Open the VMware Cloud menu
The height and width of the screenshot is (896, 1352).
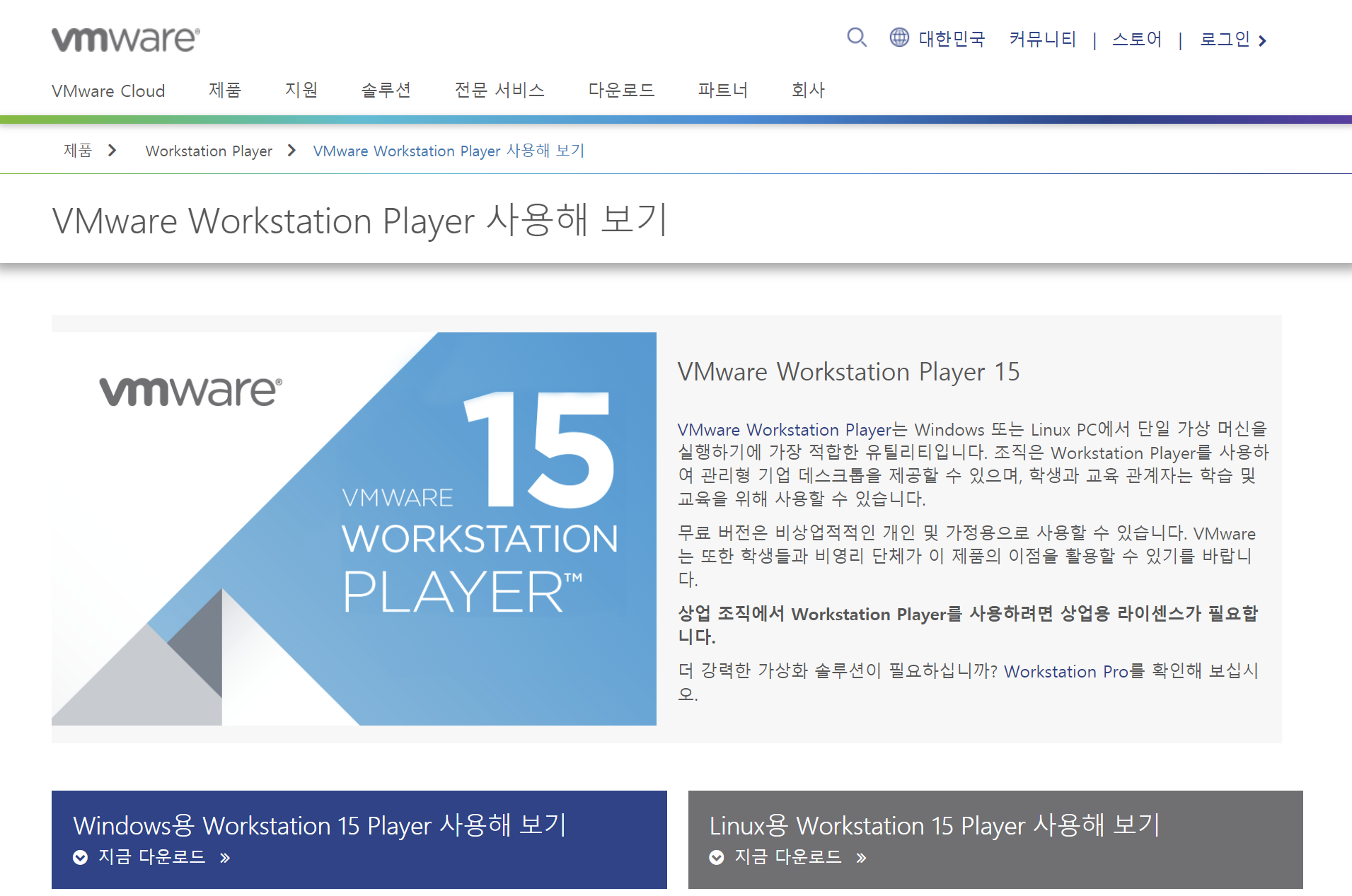point(108,91)
